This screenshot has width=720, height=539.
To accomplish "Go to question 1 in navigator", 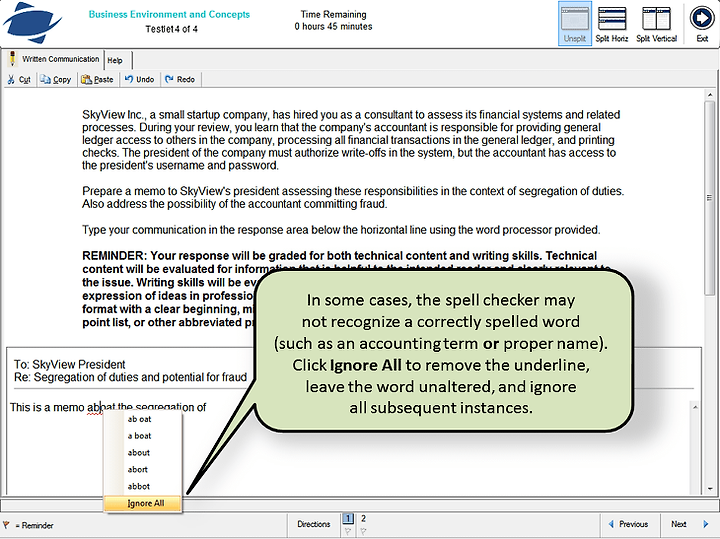I will [x=348, y=518].
